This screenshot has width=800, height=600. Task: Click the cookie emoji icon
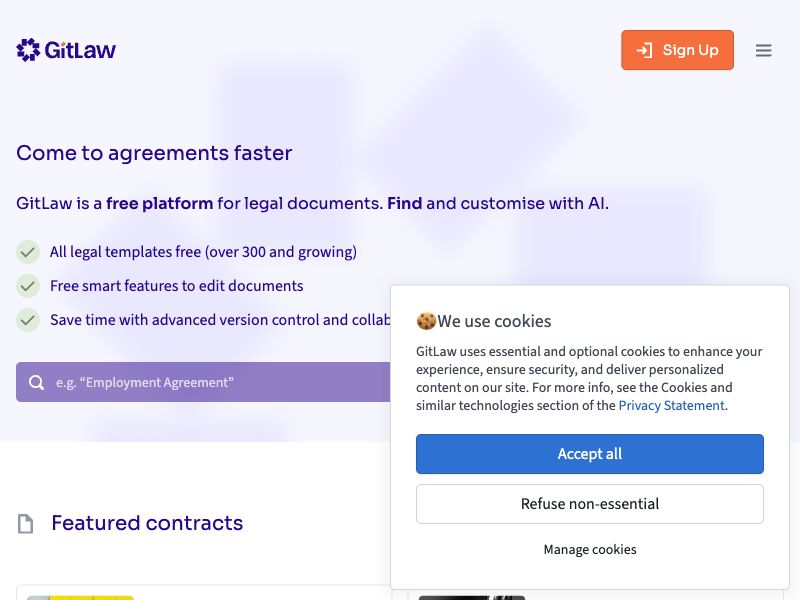[426, 321]
